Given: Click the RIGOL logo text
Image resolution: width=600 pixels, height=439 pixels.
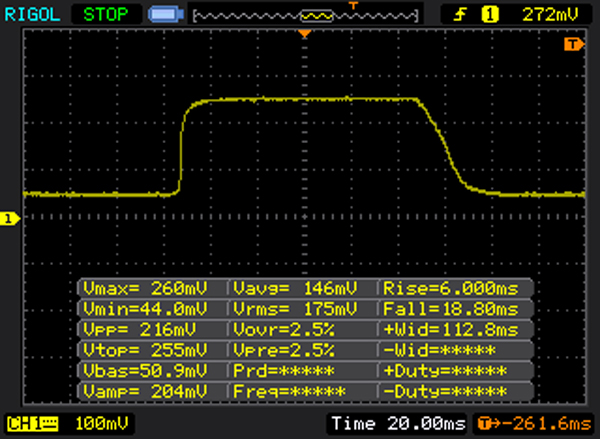Looking at the screenshot, I should point(32,15).
